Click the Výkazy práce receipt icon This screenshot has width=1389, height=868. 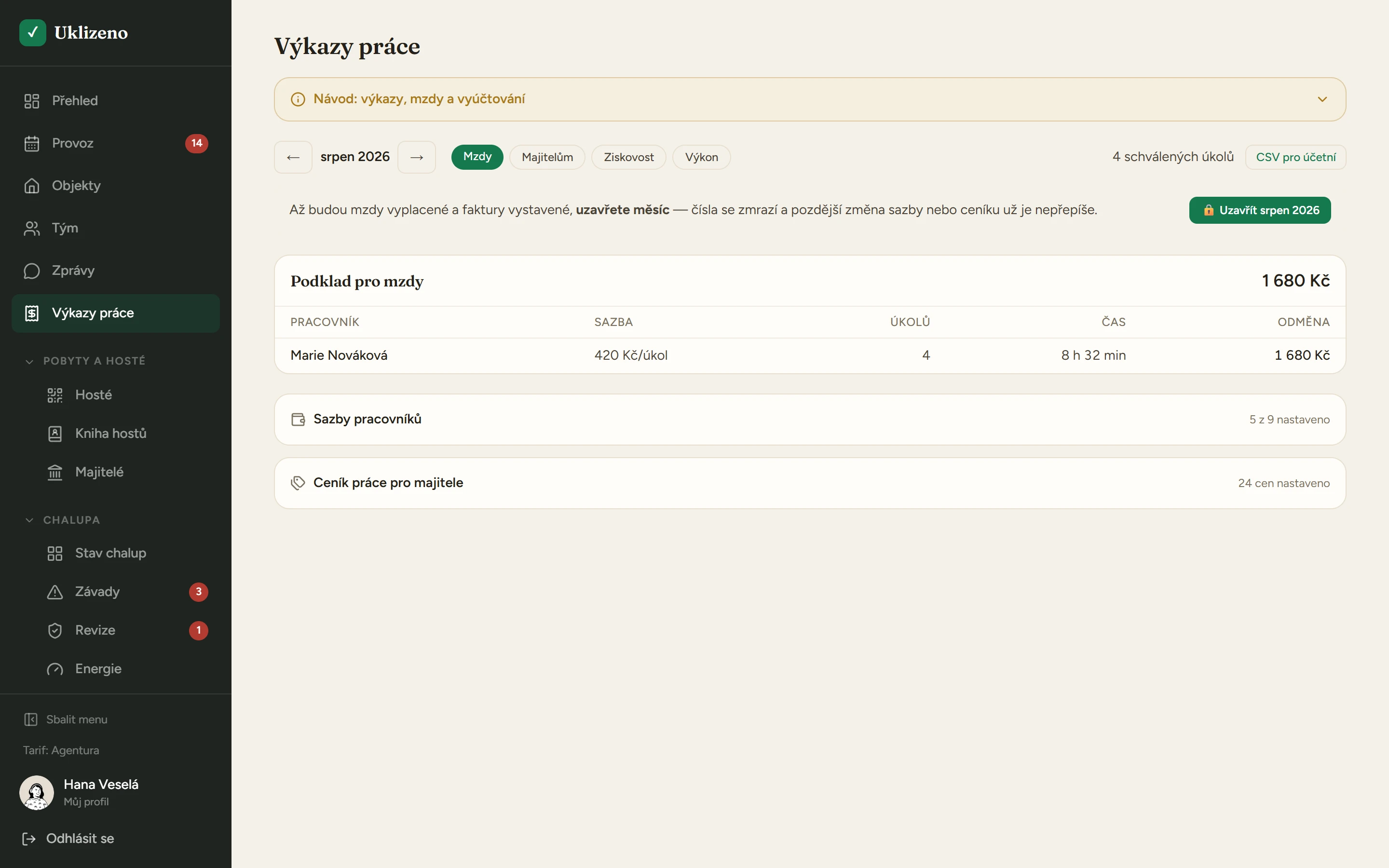click(31, 313)
